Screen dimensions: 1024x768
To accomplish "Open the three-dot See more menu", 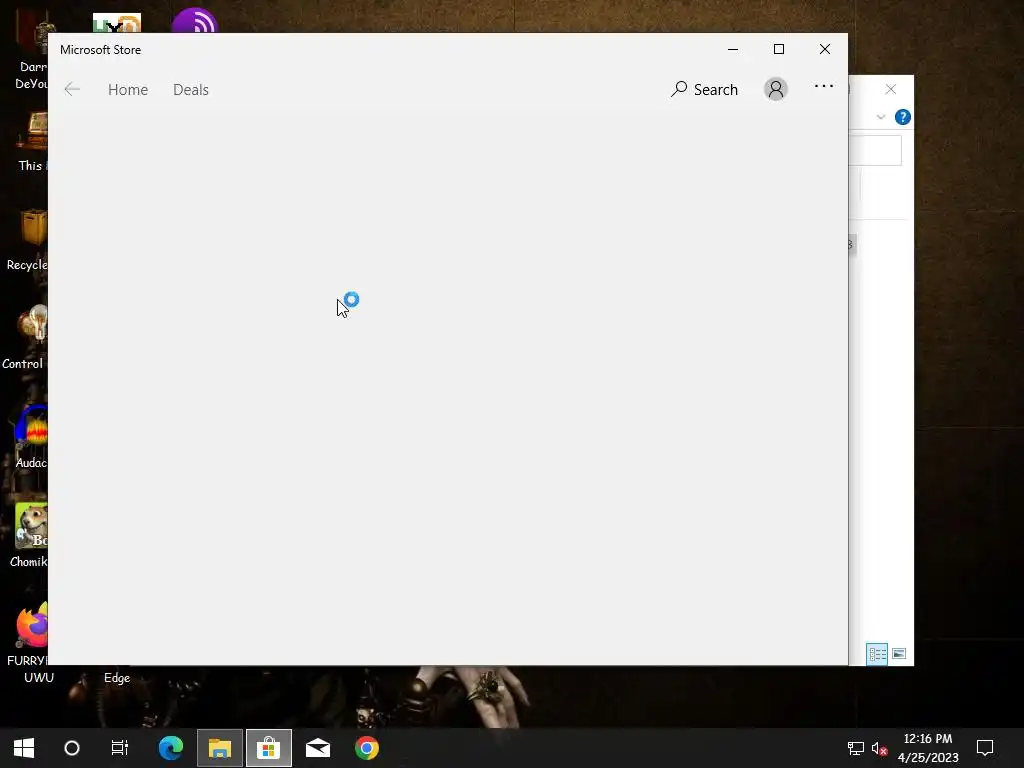I will (x=824, y=86).
